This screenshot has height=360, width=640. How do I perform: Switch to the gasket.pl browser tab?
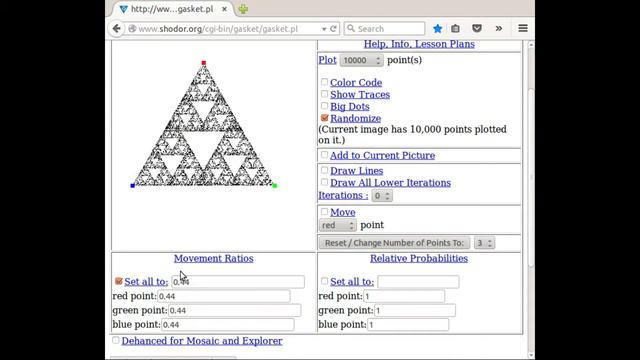click(172, 9)
